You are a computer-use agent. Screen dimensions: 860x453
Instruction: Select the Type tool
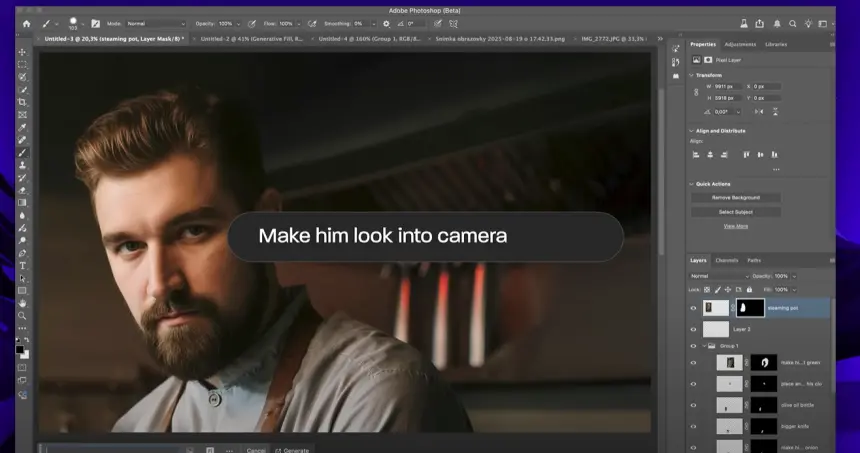[22, 265]
